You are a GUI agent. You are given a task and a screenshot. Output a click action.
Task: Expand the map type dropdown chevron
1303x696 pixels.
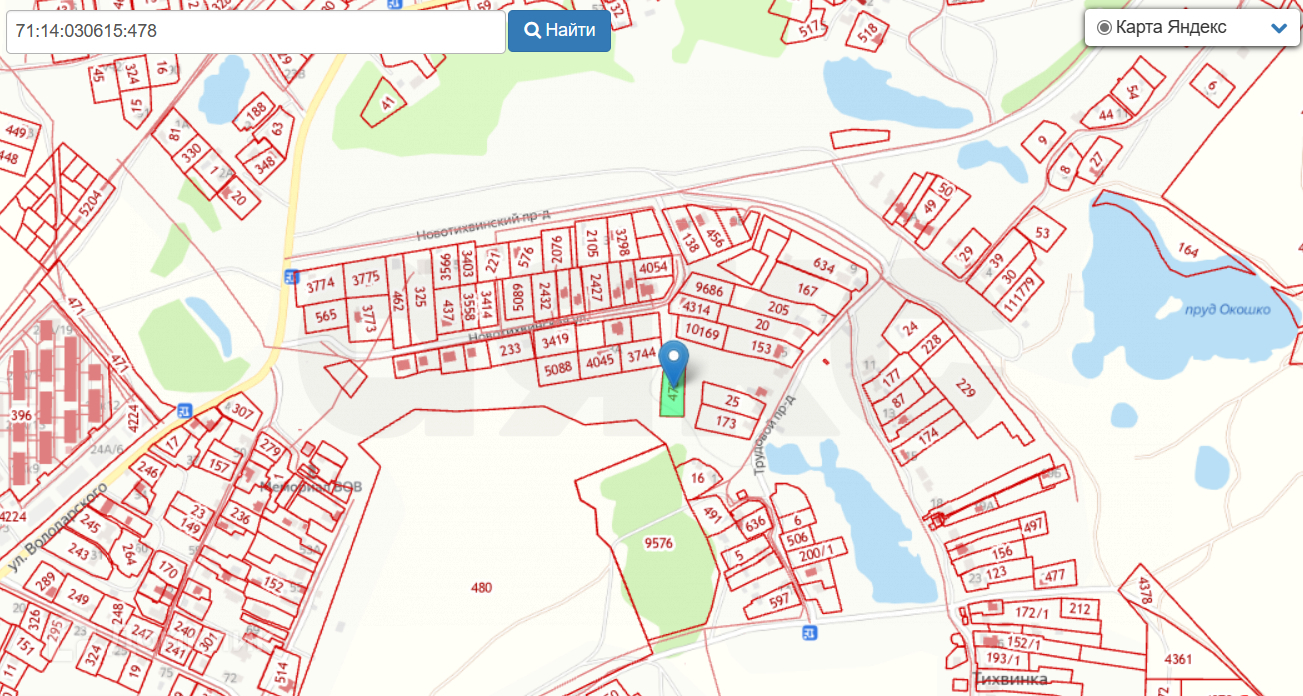coord(1278,28)
